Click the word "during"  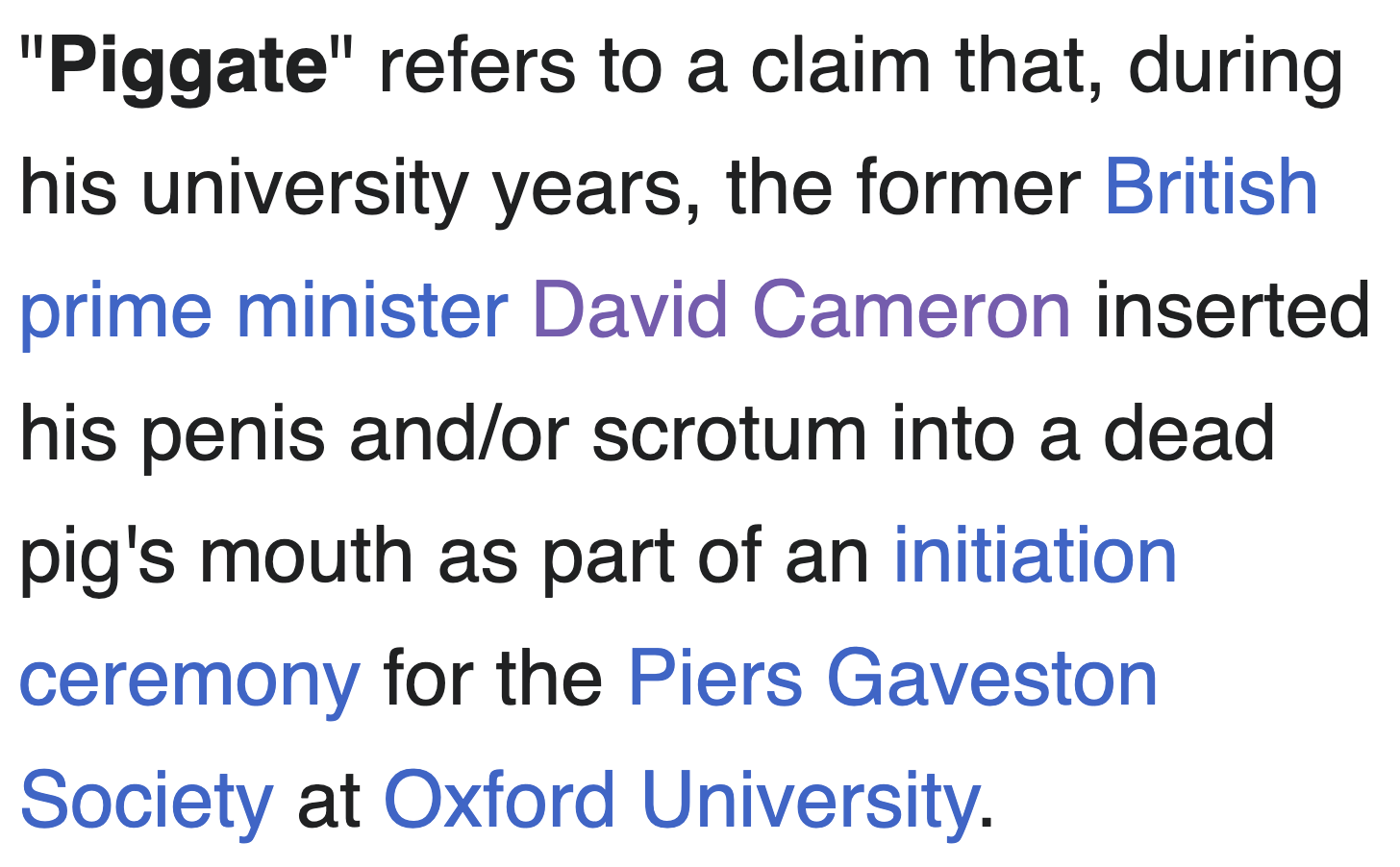tap(1235, 67)
